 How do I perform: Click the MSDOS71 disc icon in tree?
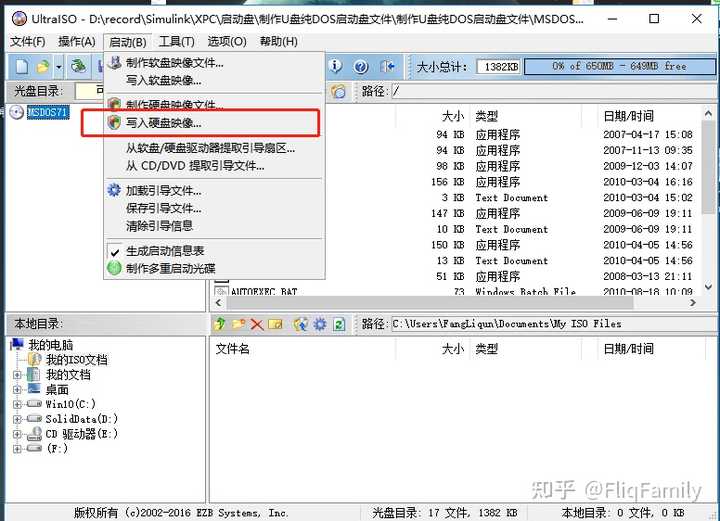point(17,112)
